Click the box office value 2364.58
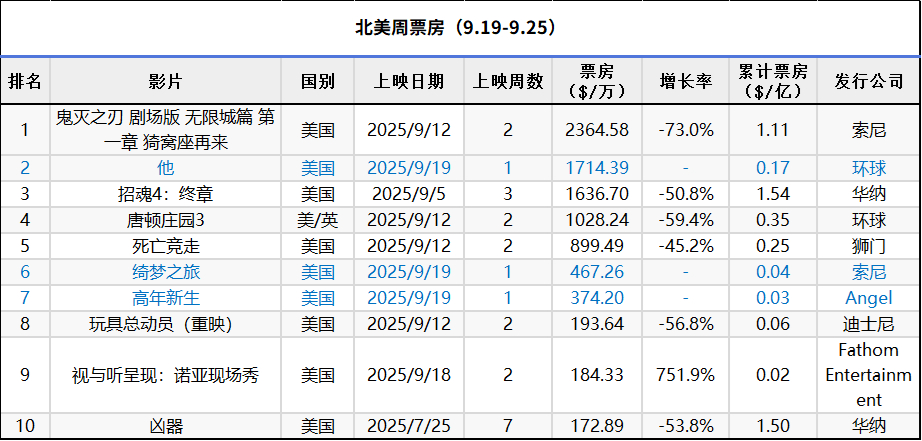This screenshot has width=922, height=441. [597, 130]
